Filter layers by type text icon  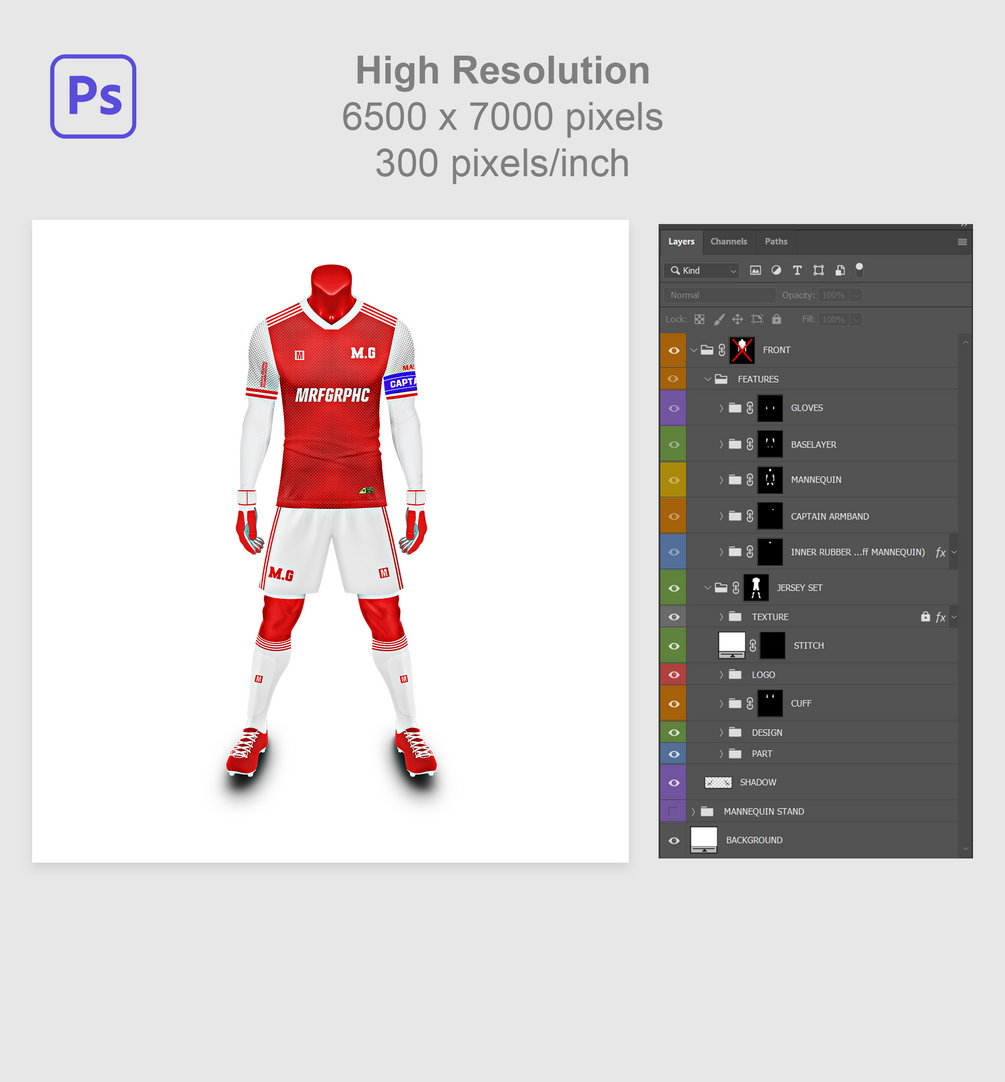pyautogui.click(x=797, y=270)
